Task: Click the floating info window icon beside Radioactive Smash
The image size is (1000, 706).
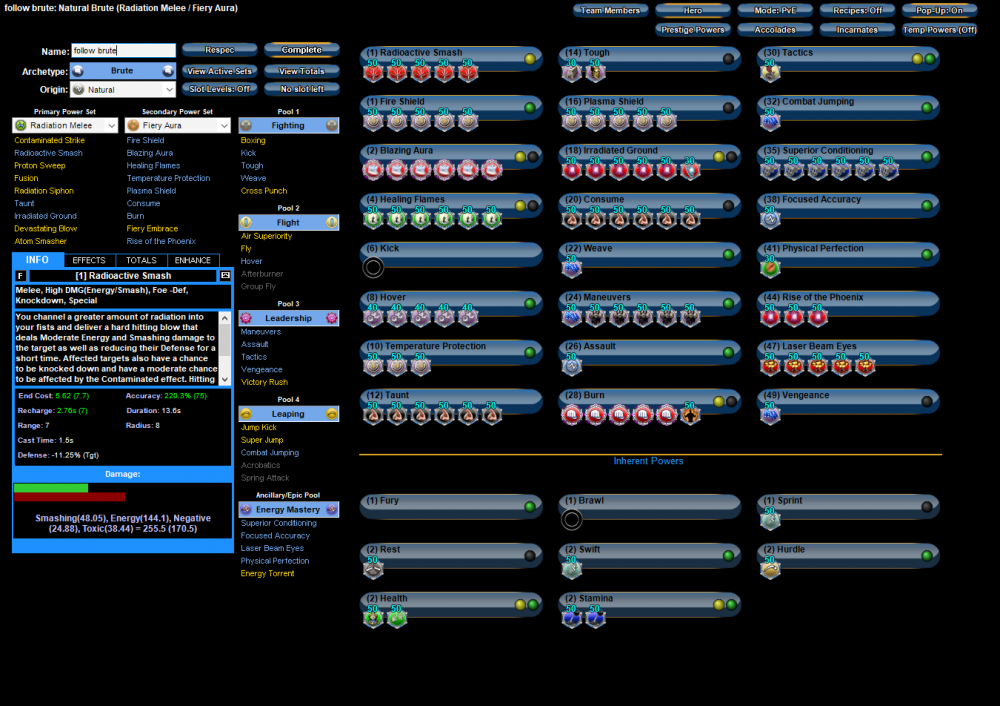Action: pos(225,275)
